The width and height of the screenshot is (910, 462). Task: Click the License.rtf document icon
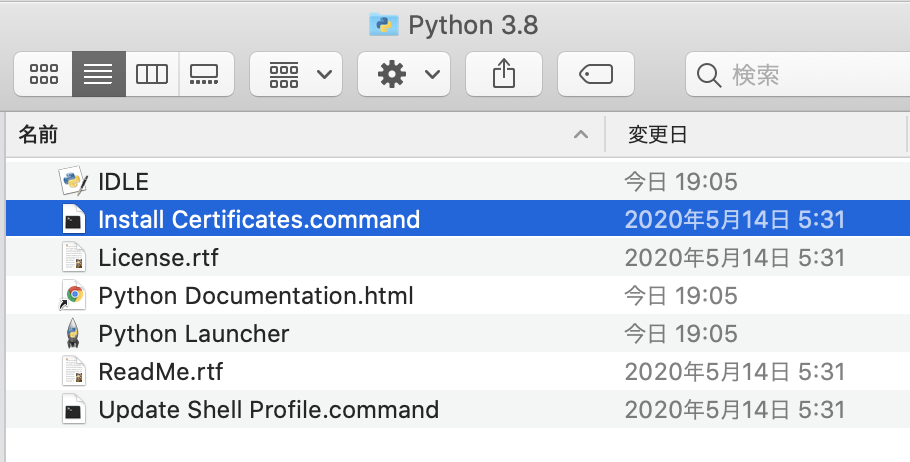(74, 257)
